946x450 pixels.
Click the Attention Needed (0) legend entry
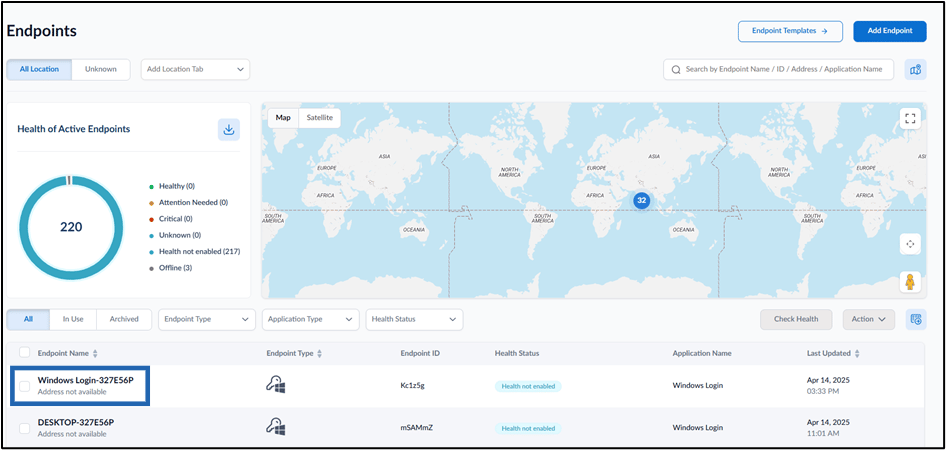(x=188, y=203)
